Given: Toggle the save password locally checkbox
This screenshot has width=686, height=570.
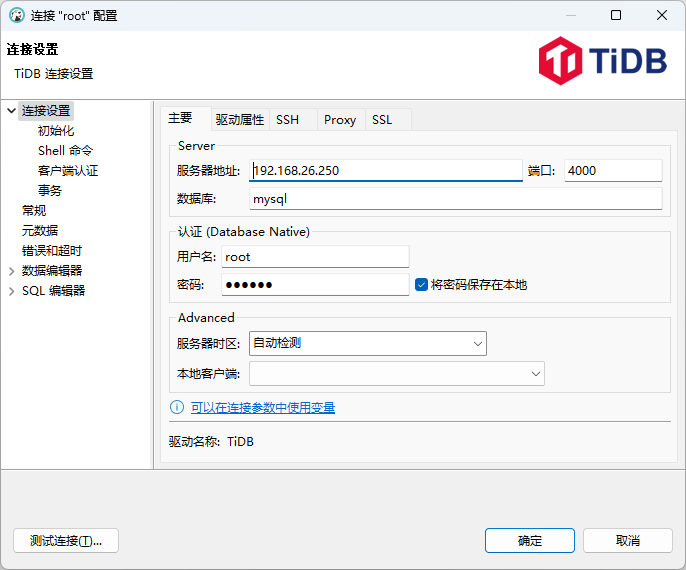Looking at the screenshot, I should tap(421, 285).
